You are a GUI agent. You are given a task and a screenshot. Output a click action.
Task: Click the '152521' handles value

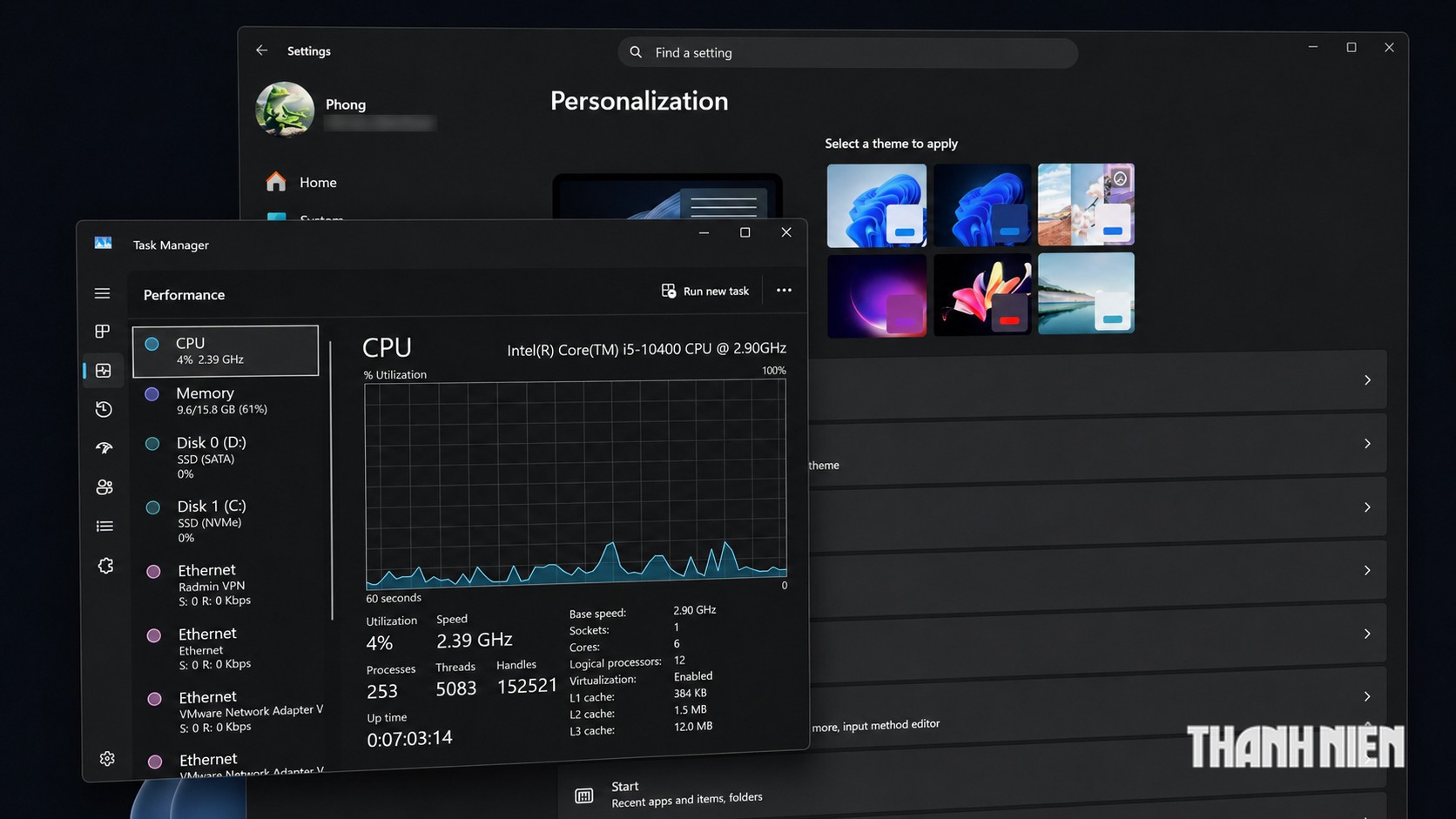[x=527, y=686]
